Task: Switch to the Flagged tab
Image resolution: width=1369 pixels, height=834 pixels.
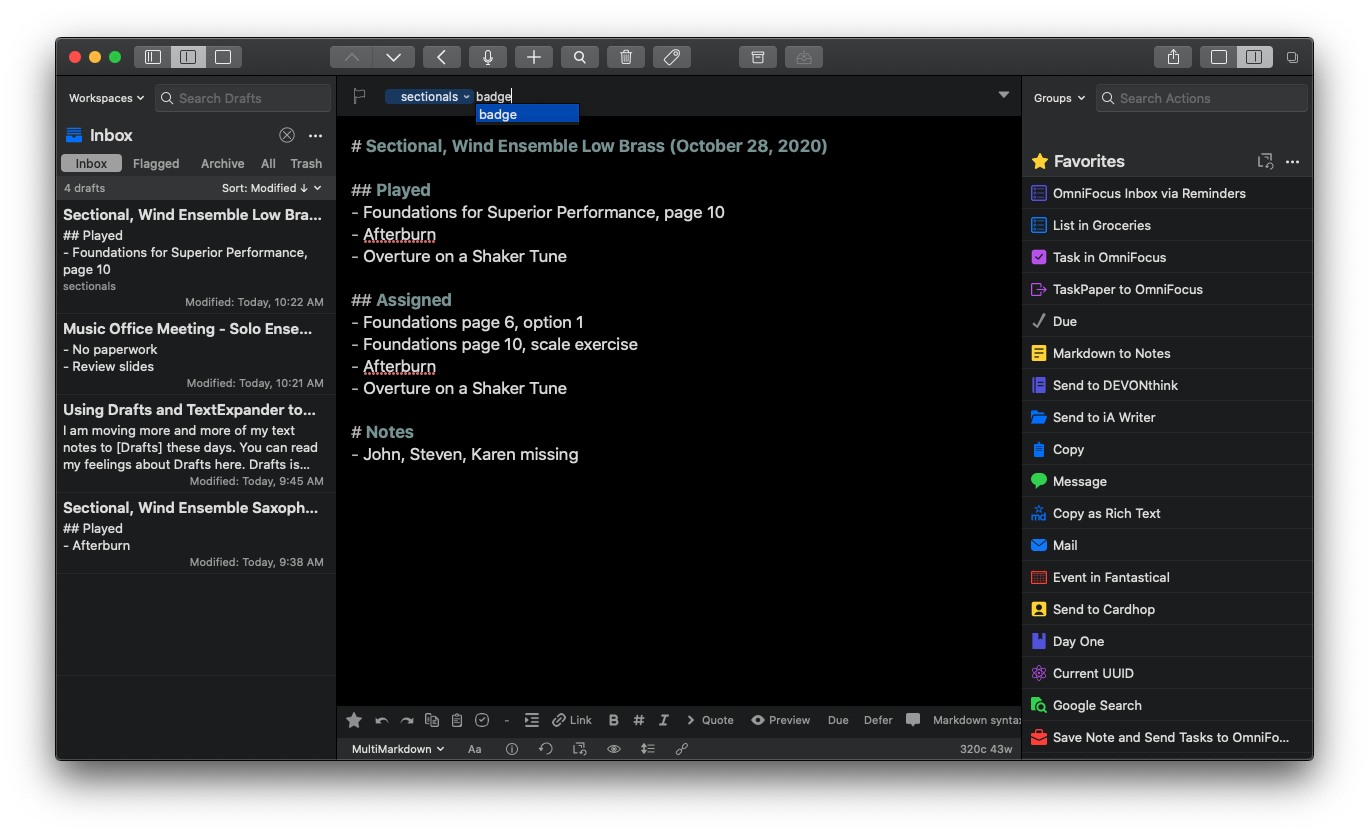Action: (x=156, y=163)
